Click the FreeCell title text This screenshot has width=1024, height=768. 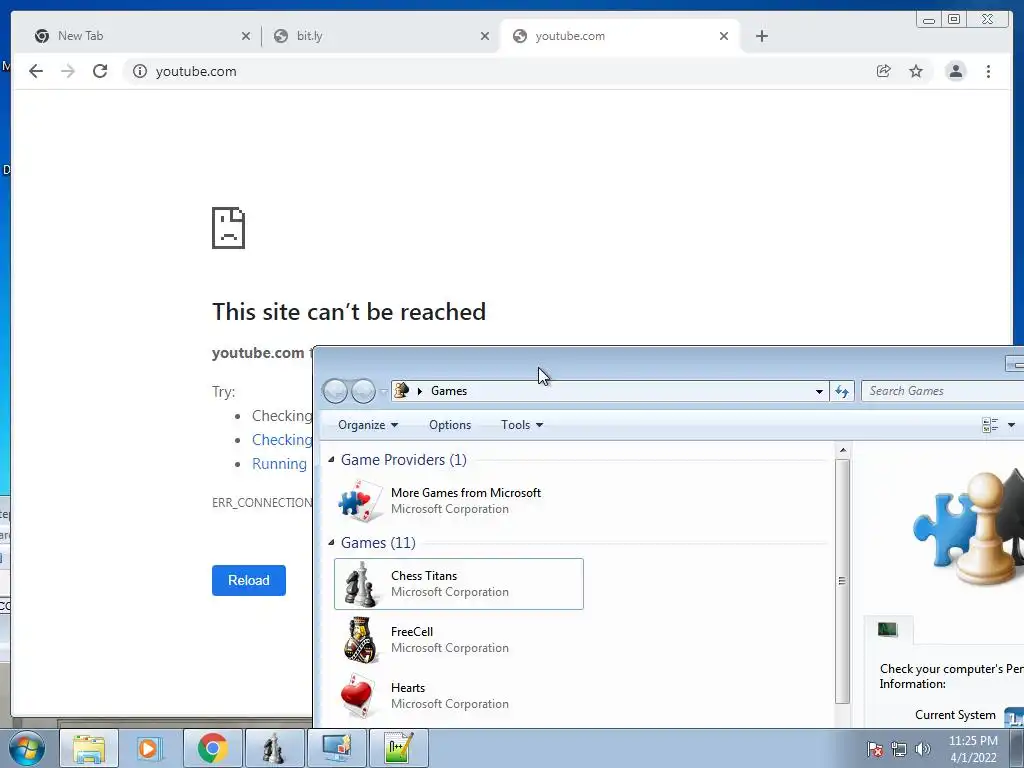[411, 632]
